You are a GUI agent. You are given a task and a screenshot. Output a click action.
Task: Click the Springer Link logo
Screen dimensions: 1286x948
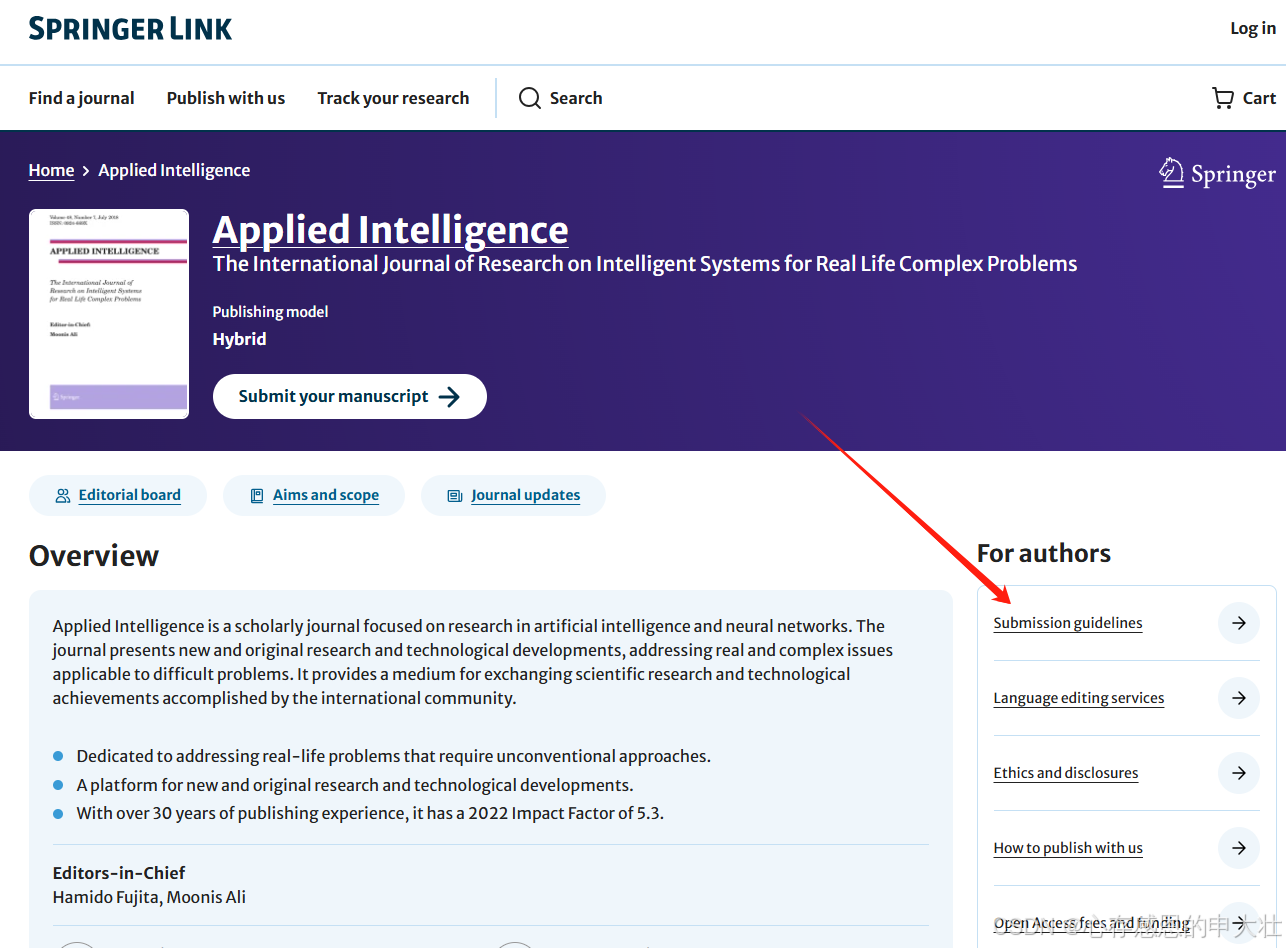pos(130,28)
